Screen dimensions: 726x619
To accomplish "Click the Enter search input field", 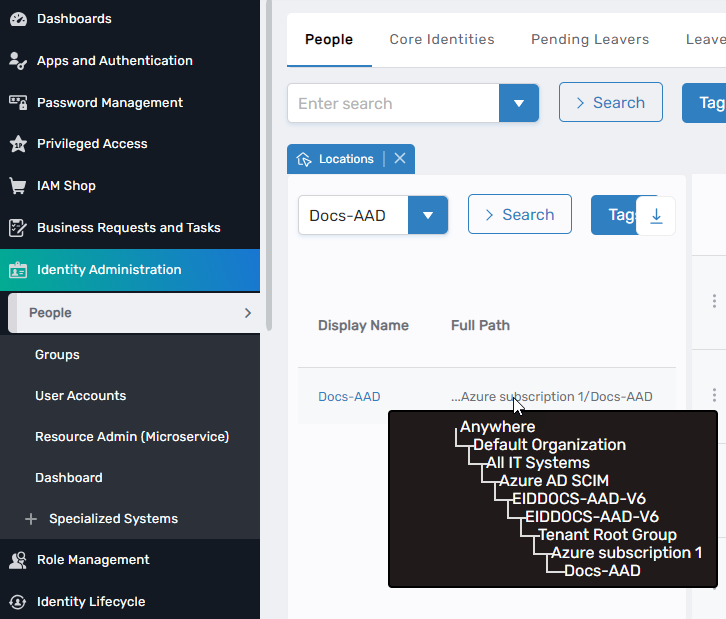I will [x=393, y=103].
